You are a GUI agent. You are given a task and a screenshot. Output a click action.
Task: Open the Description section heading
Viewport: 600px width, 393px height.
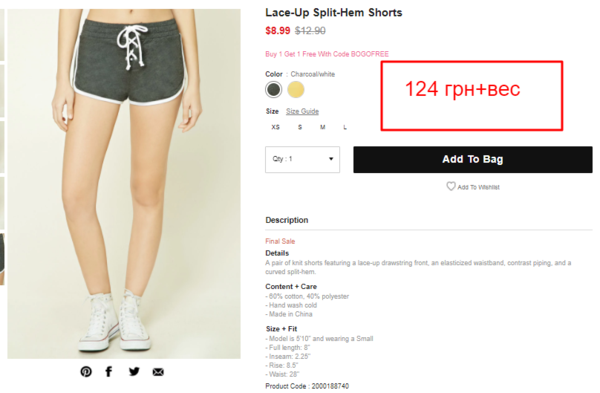point(287,220)
